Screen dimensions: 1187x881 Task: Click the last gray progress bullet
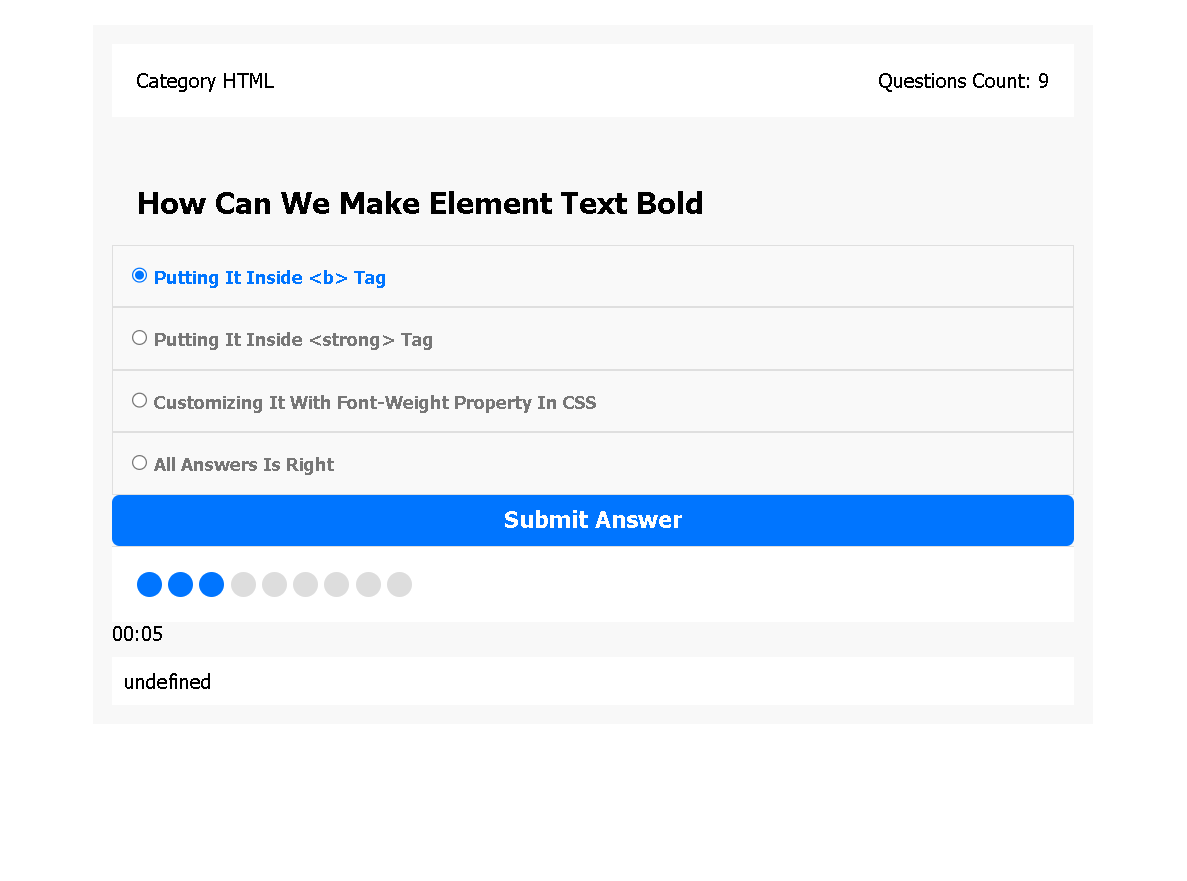[x=399, y=584]
